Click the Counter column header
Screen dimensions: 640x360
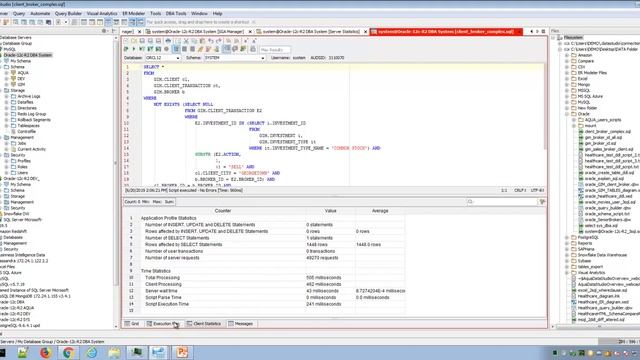click(x=223, y=211)
